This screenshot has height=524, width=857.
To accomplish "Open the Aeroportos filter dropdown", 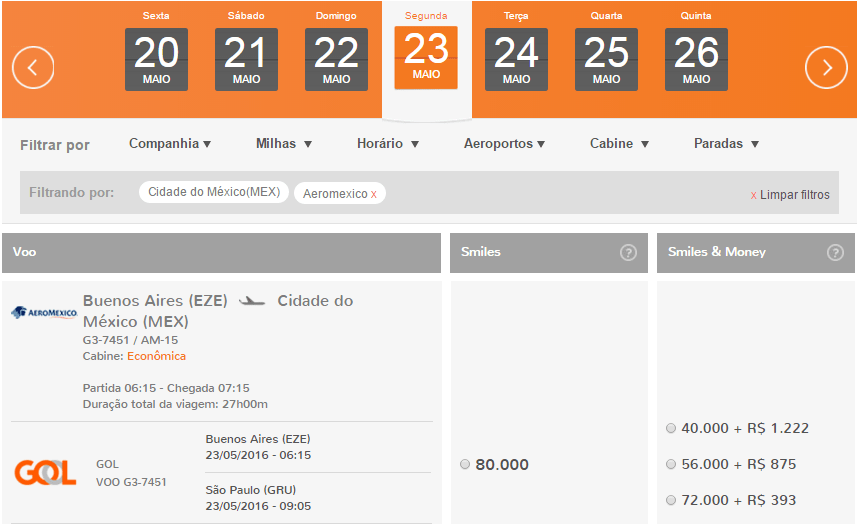I will coord(504,144).
